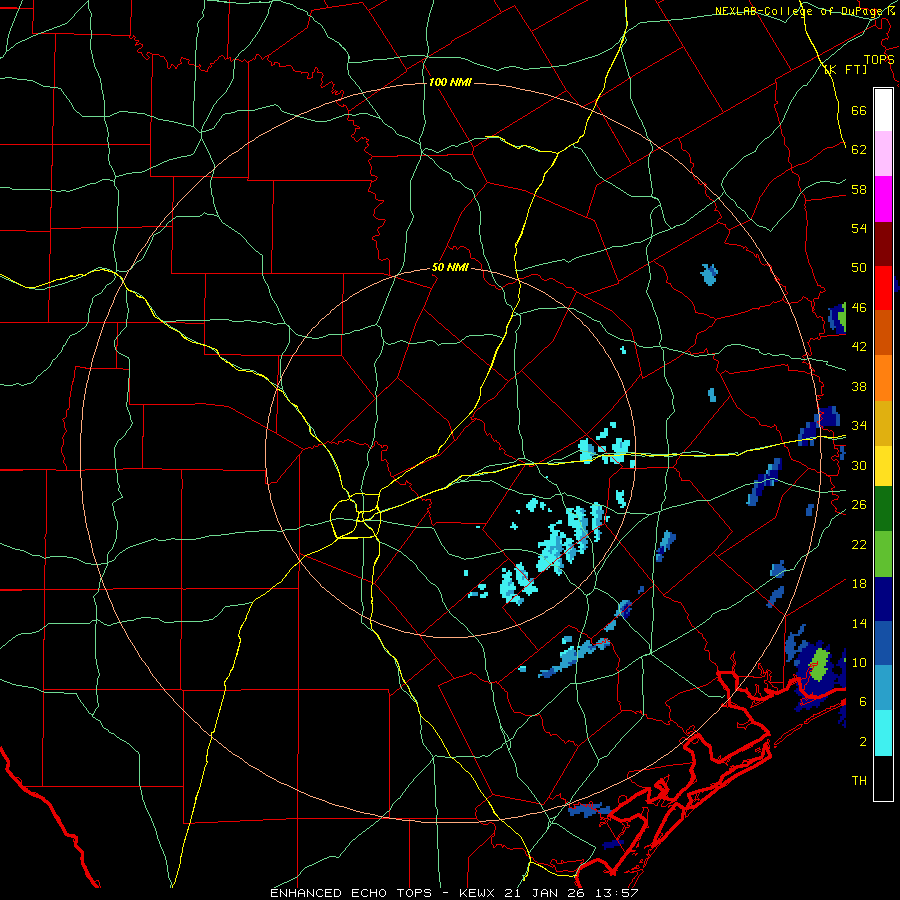The image size is (900, 900).
Task: Click the 'TH' legend threshold label
Action: point(859,781)
